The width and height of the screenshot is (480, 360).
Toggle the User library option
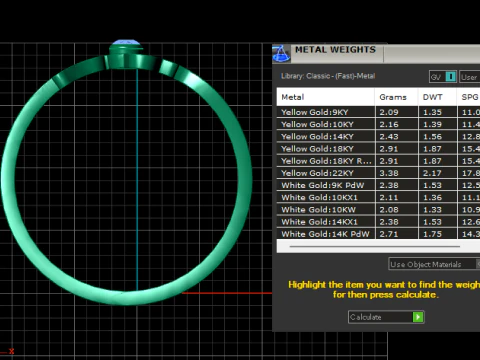[x=470, y=77]
